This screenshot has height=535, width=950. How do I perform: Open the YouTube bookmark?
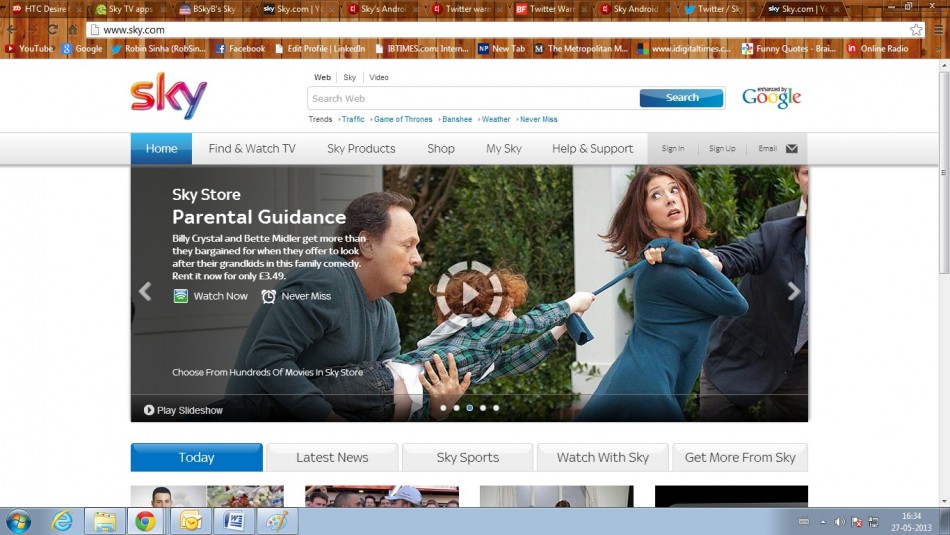29,48
